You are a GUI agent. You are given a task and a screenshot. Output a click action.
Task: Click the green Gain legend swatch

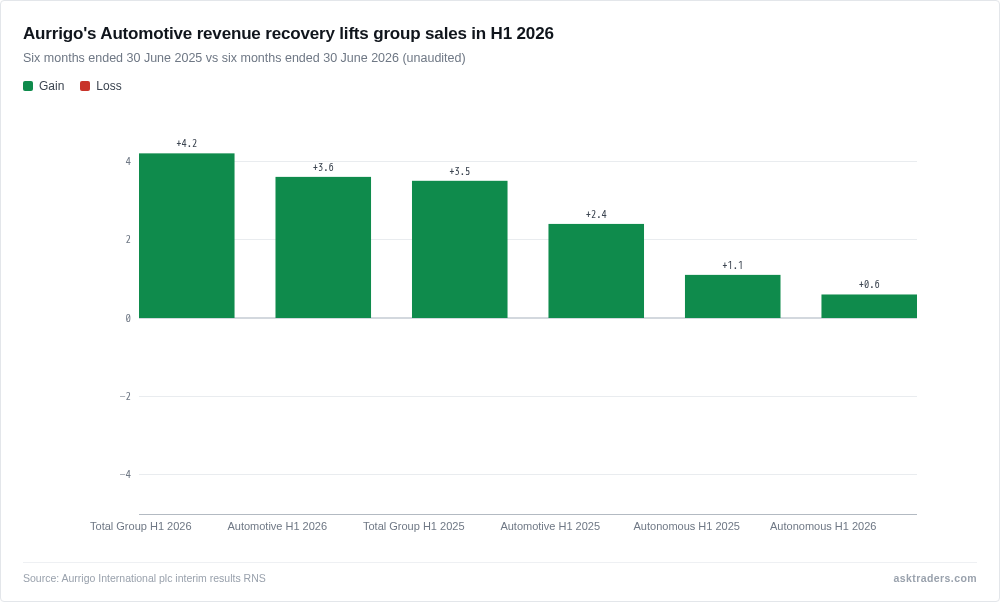28,86
